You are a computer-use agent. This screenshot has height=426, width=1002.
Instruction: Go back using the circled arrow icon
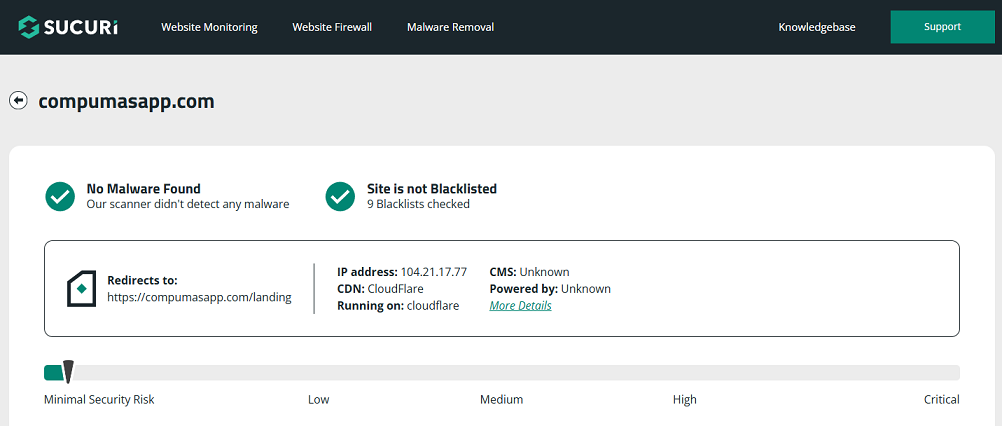pos(18,100)
